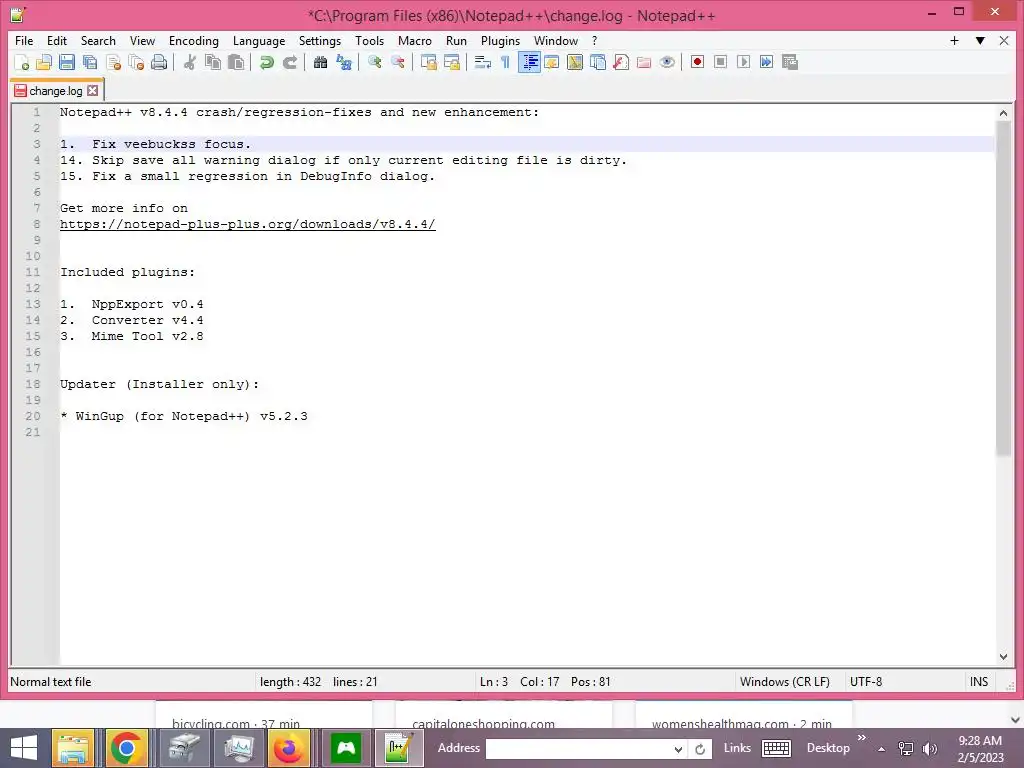Screen dimensions: 1024x768
Task: Click the taskbar Address input field
Action: coord(578,749)
